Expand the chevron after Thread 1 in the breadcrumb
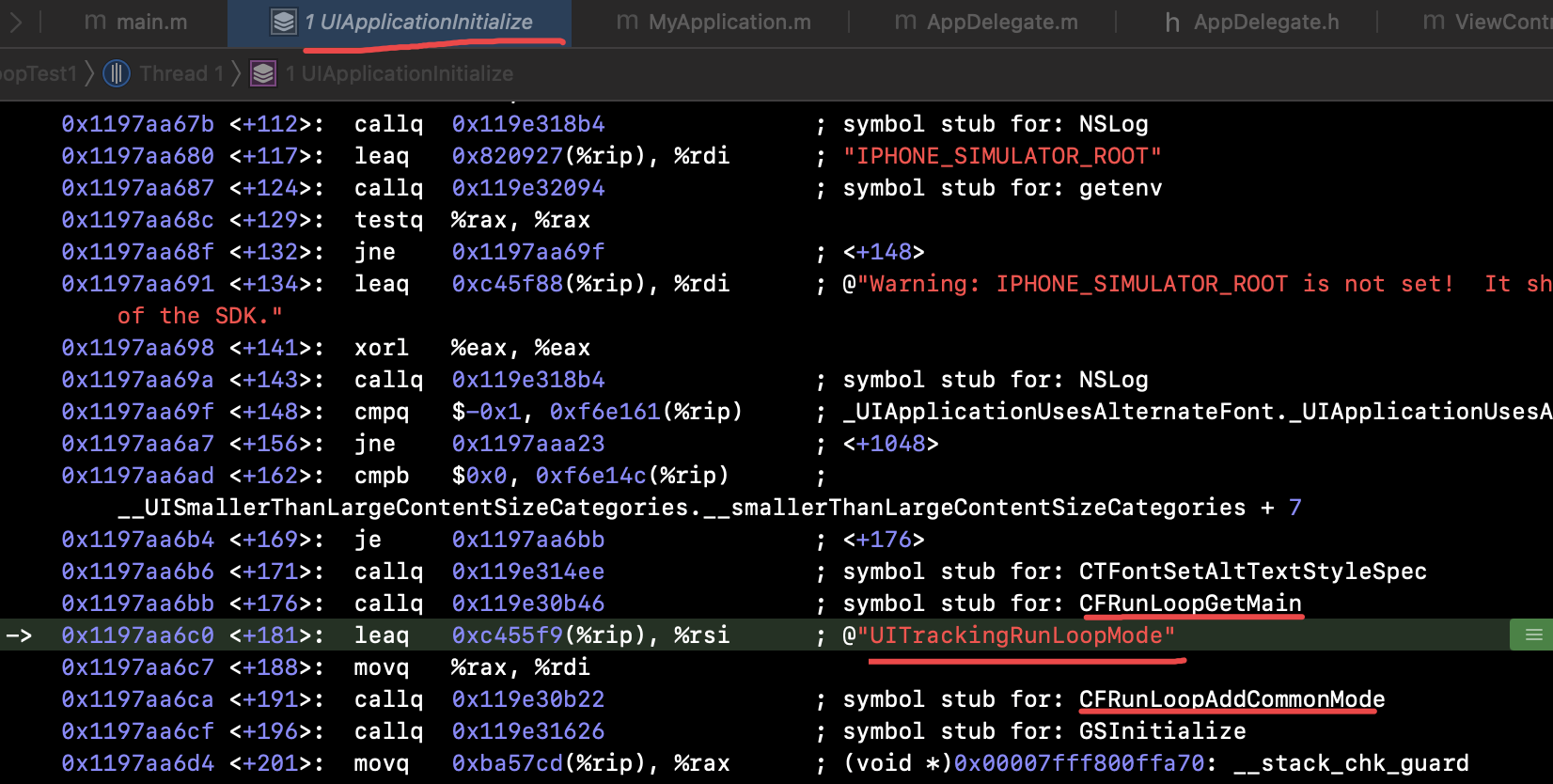Screen dimensions: 1553x784 [x=236, y=73]
